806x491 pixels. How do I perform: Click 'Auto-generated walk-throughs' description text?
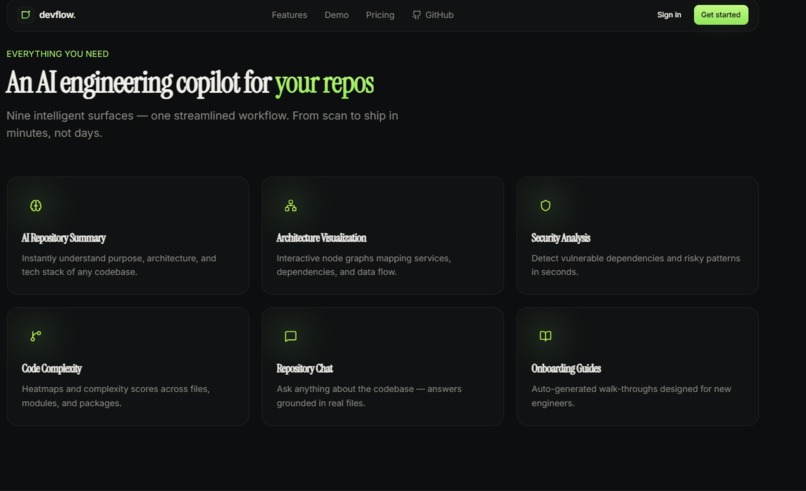coord(631,396)
